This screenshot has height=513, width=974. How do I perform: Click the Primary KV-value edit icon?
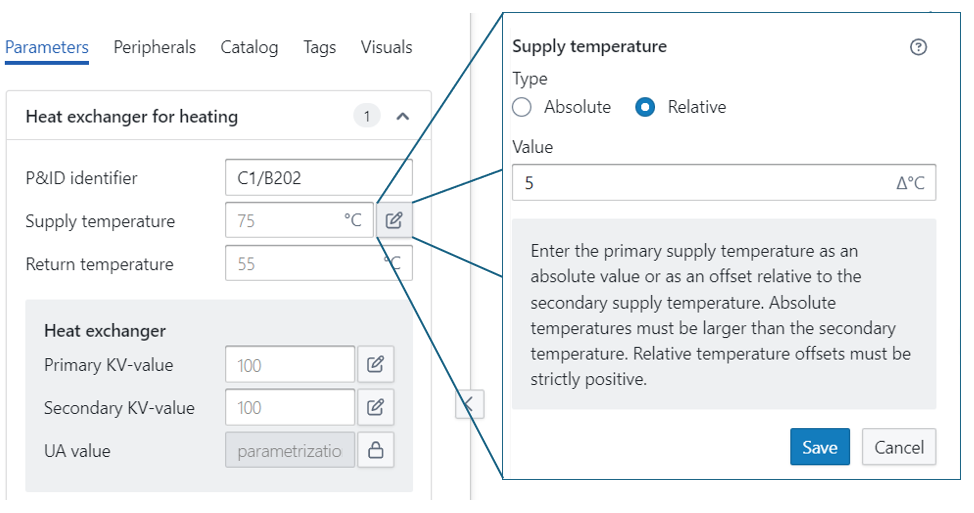pos(376,365)
